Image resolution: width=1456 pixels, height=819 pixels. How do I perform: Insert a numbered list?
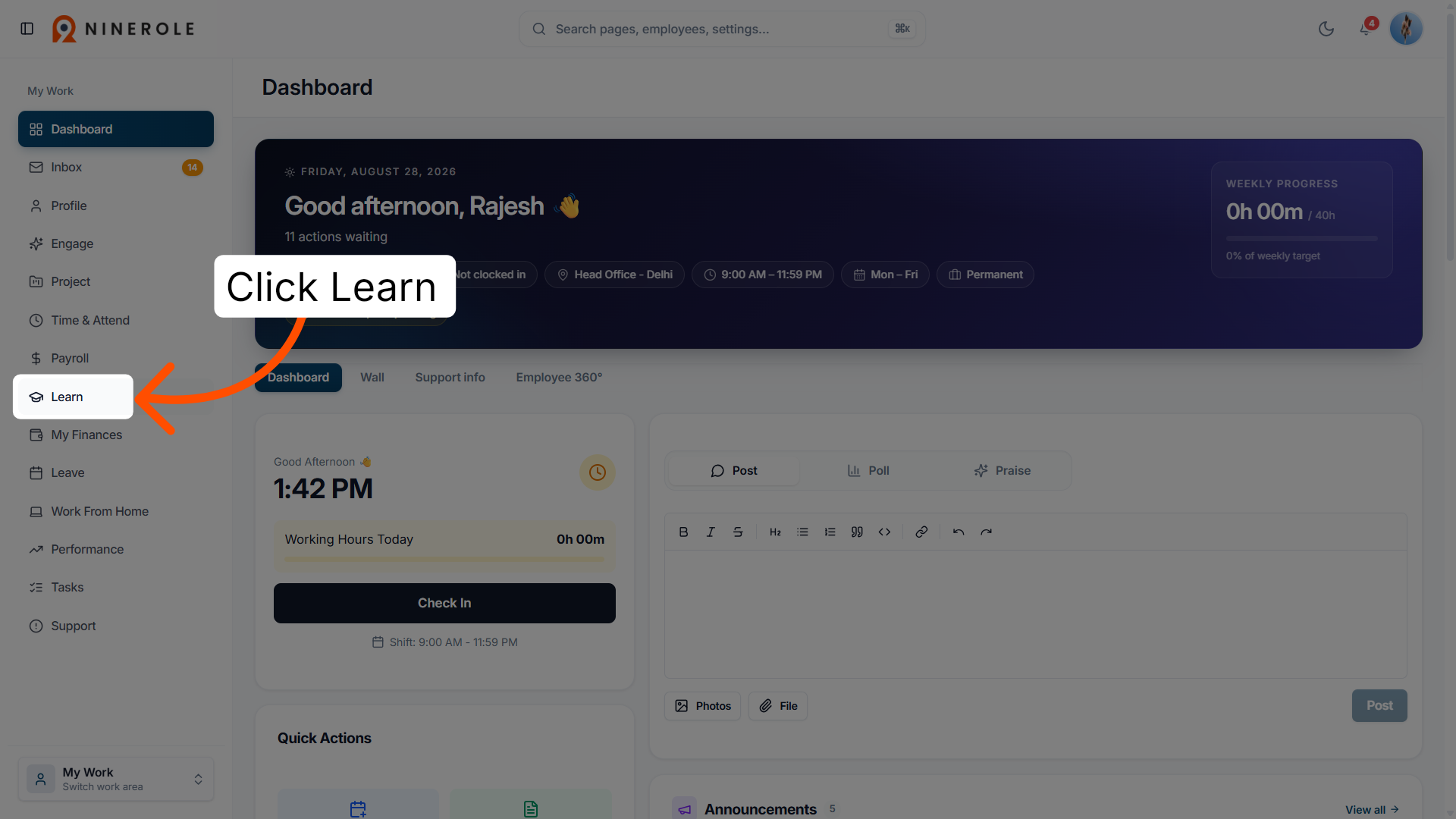[x=830, y=532]
